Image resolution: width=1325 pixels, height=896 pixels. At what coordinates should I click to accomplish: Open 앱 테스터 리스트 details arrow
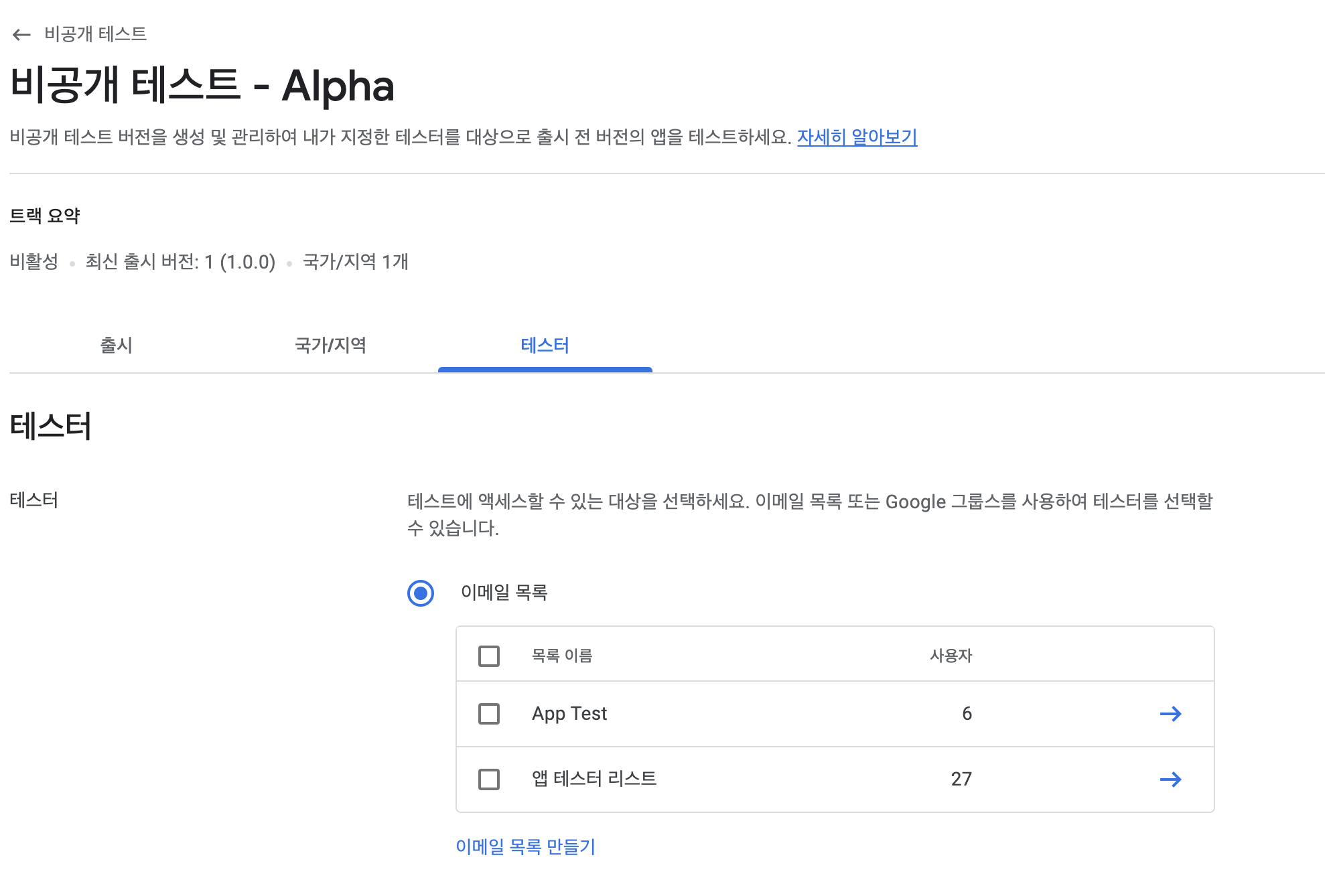pos(1170,779)
